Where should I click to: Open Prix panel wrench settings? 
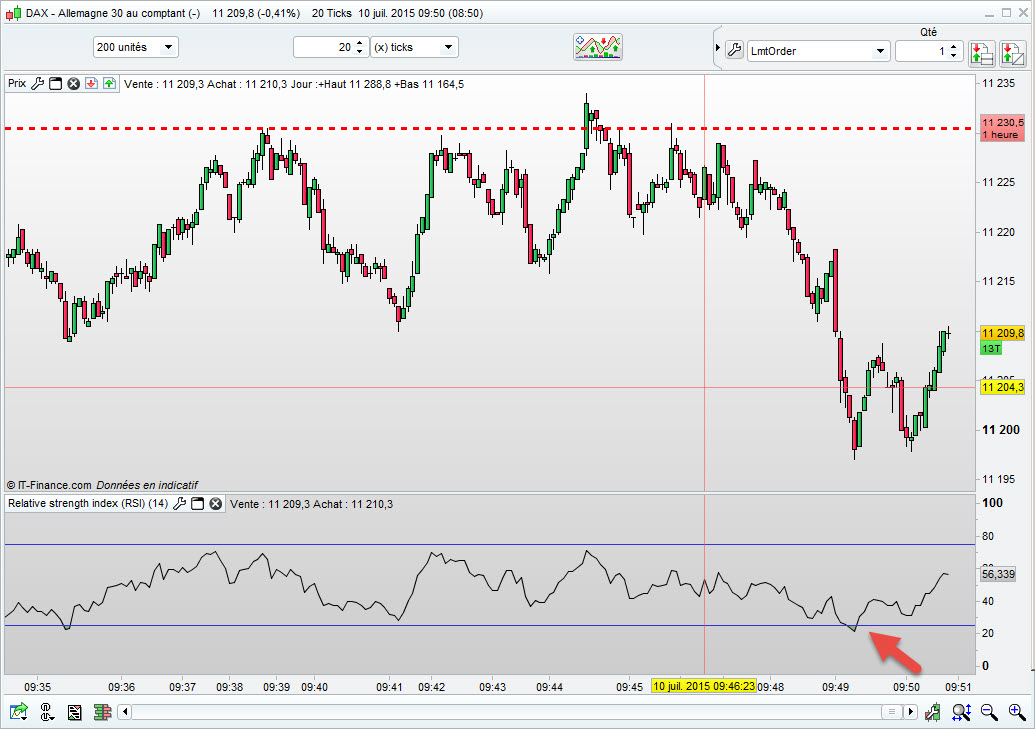38,84
